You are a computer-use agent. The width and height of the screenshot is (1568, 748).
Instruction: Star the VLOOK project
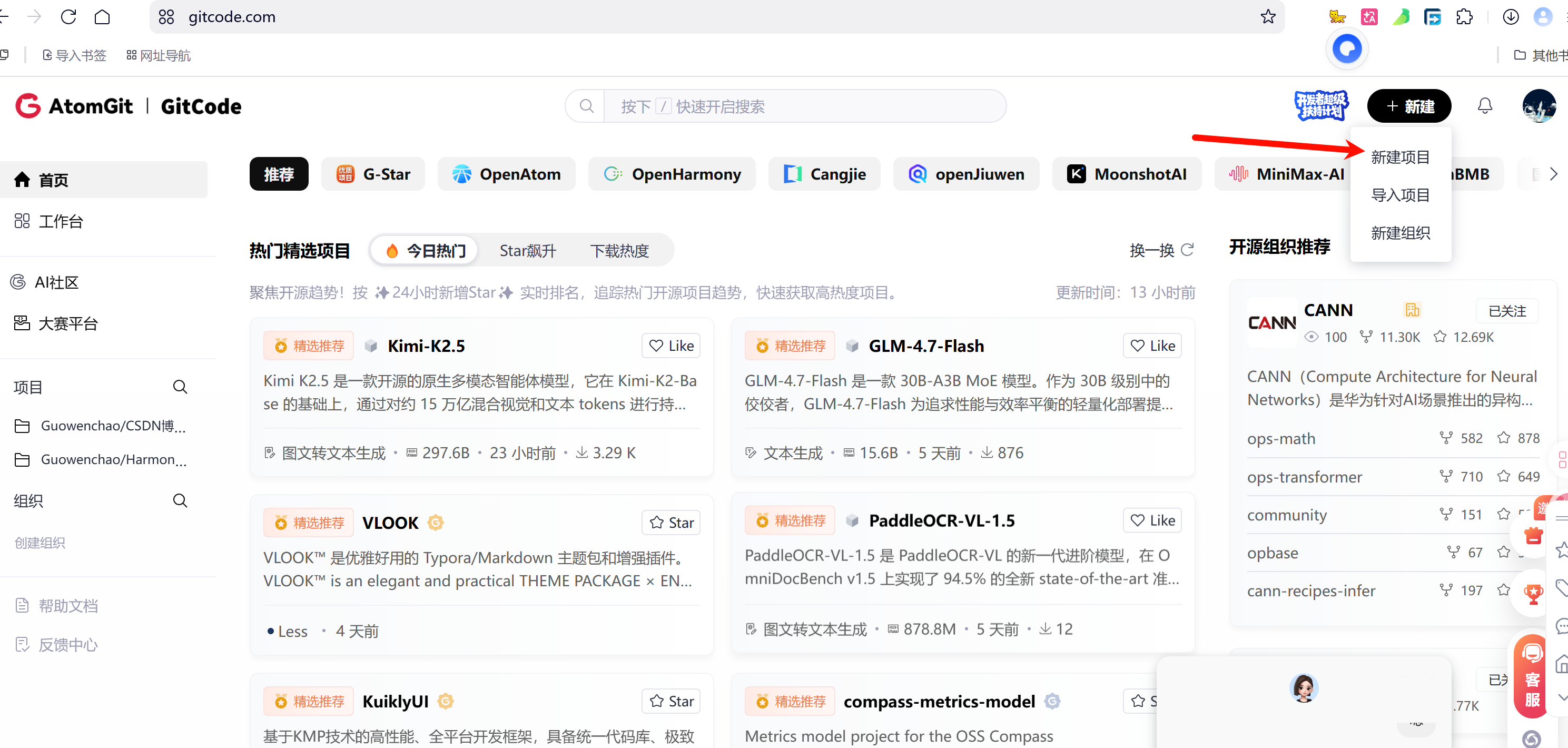tap(671, 522)
